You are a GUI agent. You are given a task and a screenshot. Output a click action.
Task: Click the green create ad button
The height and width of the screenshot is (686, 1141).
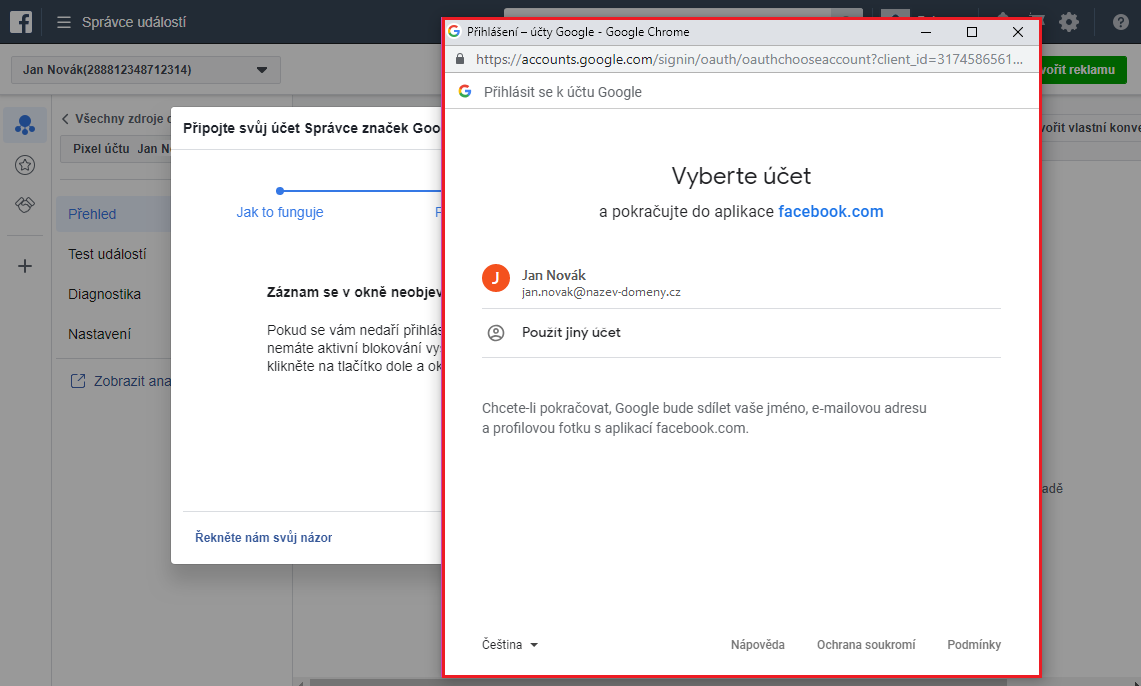click(x=1084, y=70)
